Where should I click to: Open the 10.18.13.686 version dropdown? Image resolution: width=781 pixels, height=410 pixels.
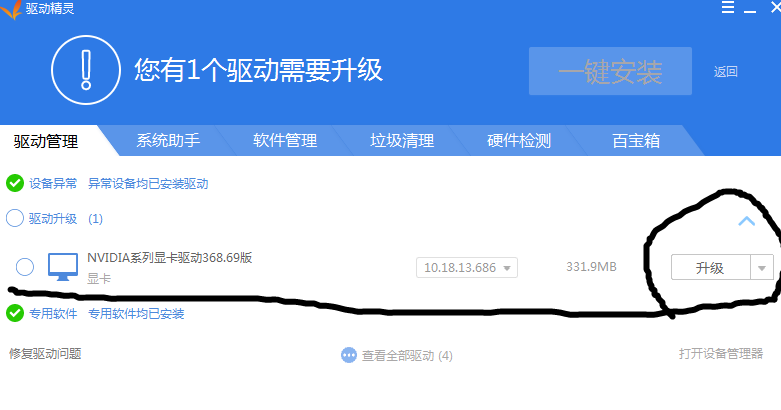tap(467, 268)
